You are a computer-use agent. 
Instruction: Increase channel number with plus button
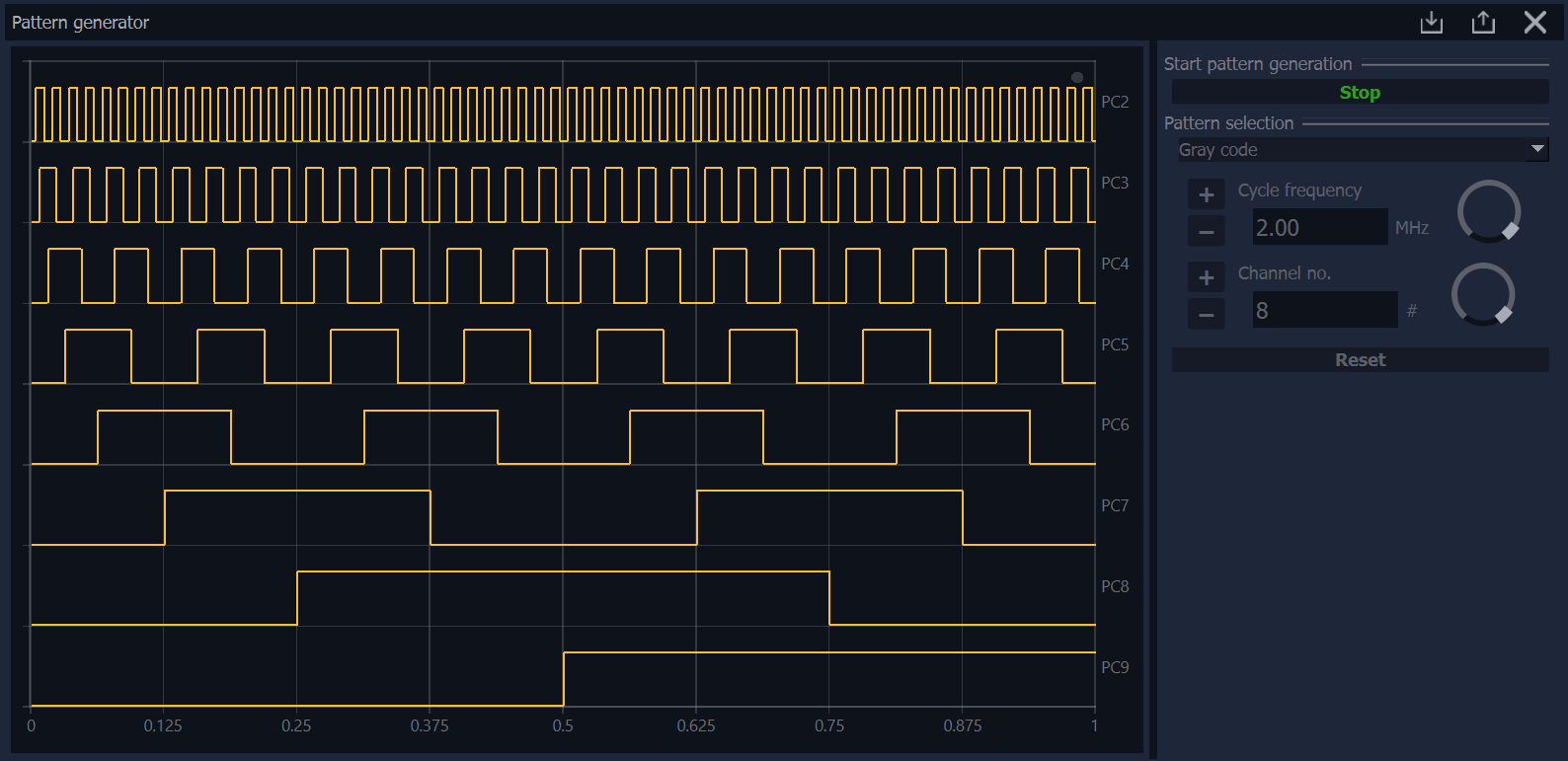(x=1206, y=278)
